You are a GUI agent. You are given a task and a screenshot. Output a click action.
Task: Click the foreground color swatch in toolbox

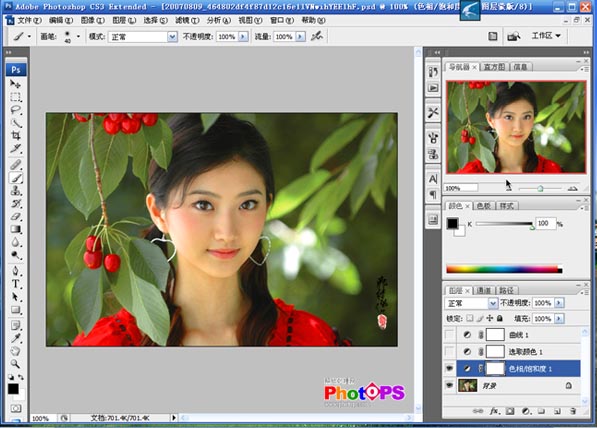13,389
